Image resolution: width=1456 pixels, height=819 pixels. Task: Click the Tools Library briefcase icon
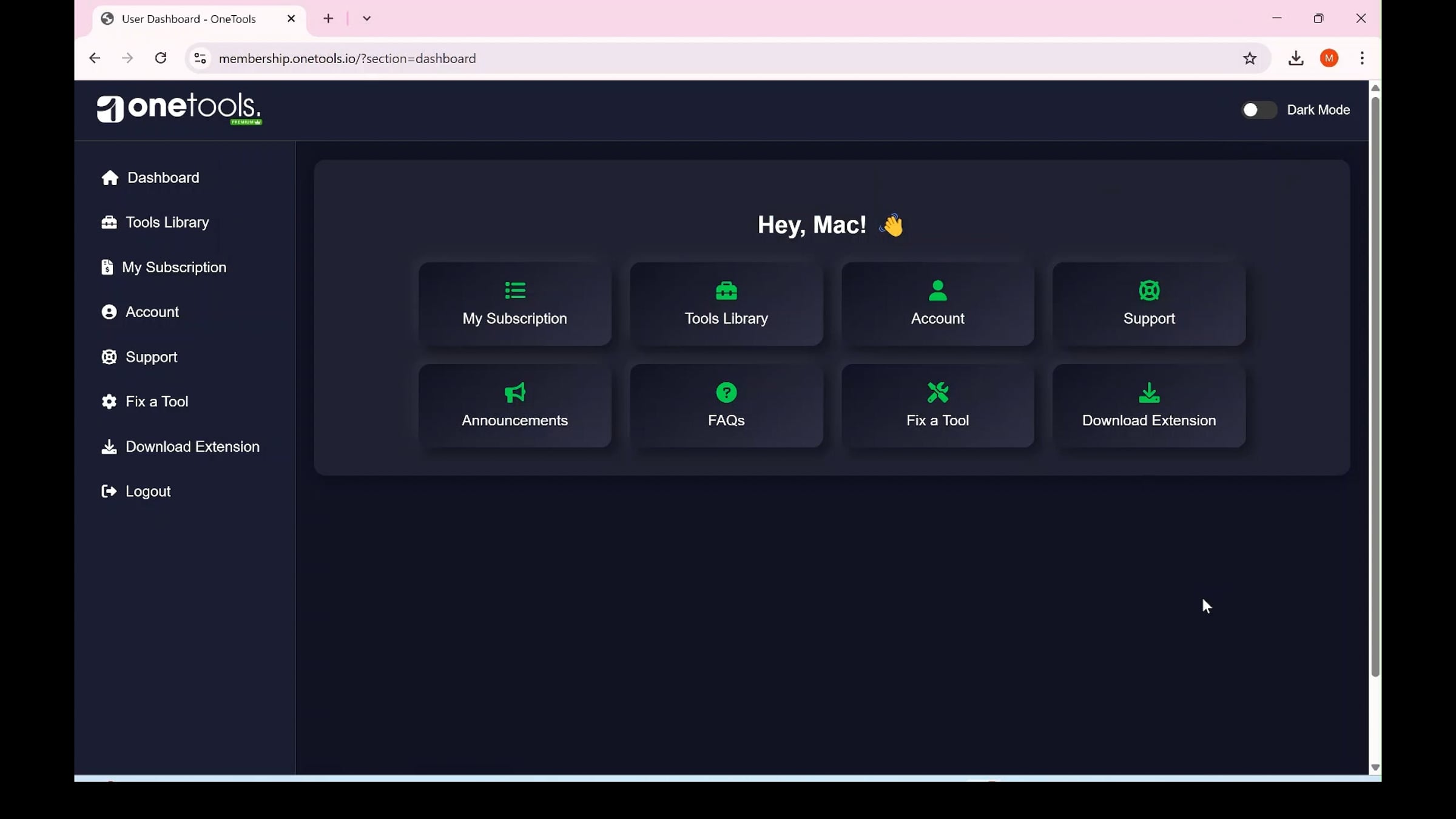click(109, 222)
